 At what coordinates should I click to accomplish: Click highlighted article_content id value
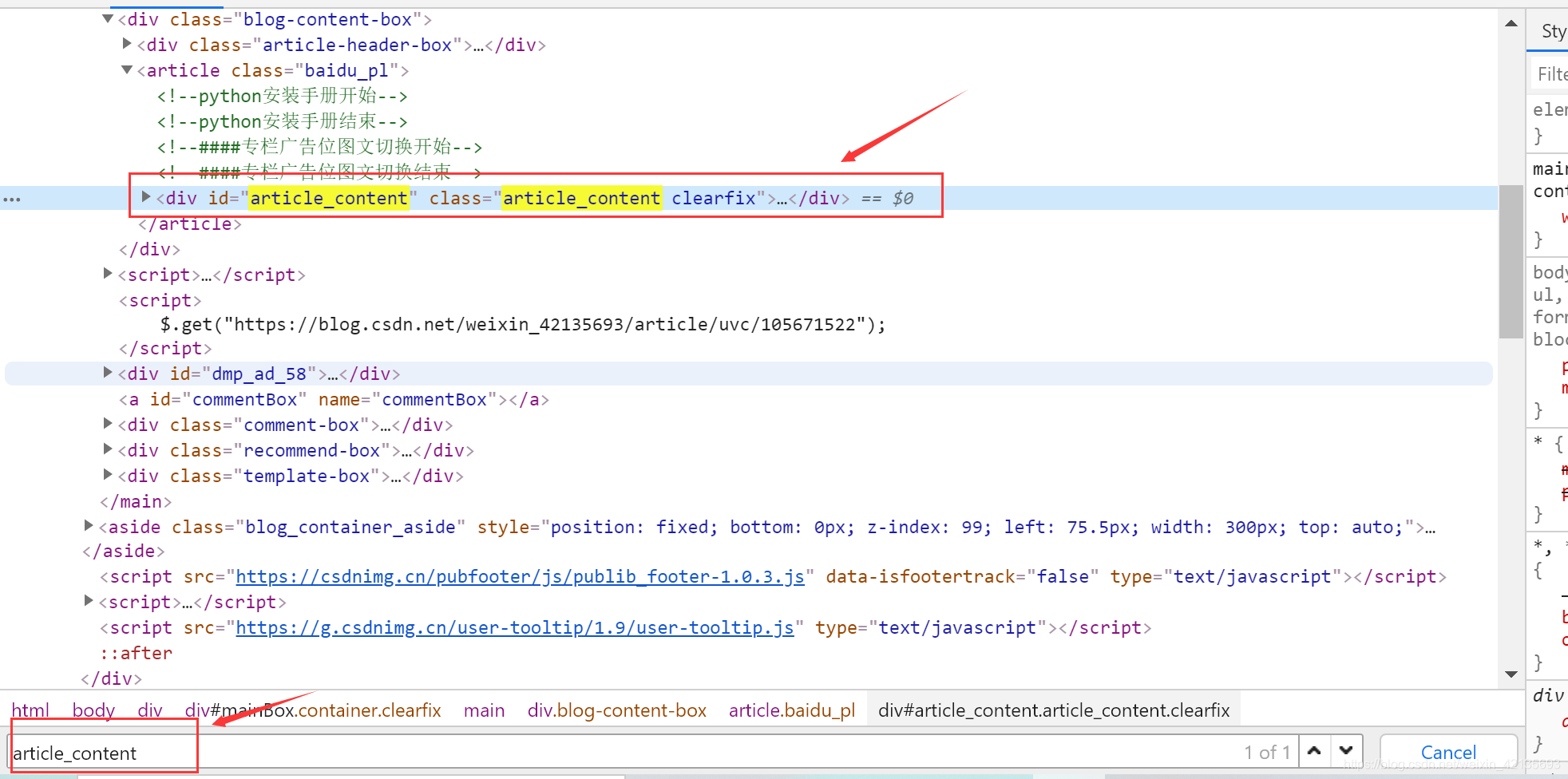329,198
